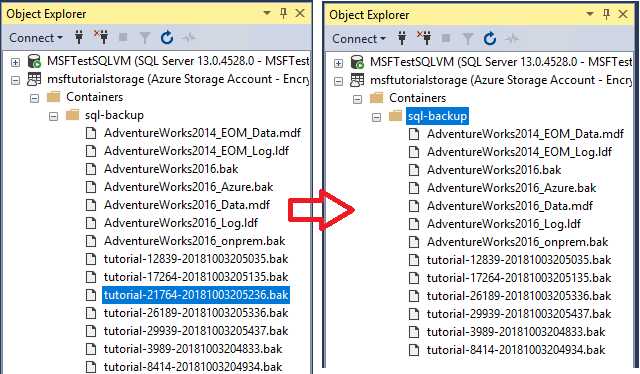640x374 pixels.
Task: Select AdventureWorks2016_Azure.bak in right panel
Action: tap(511, 188)
